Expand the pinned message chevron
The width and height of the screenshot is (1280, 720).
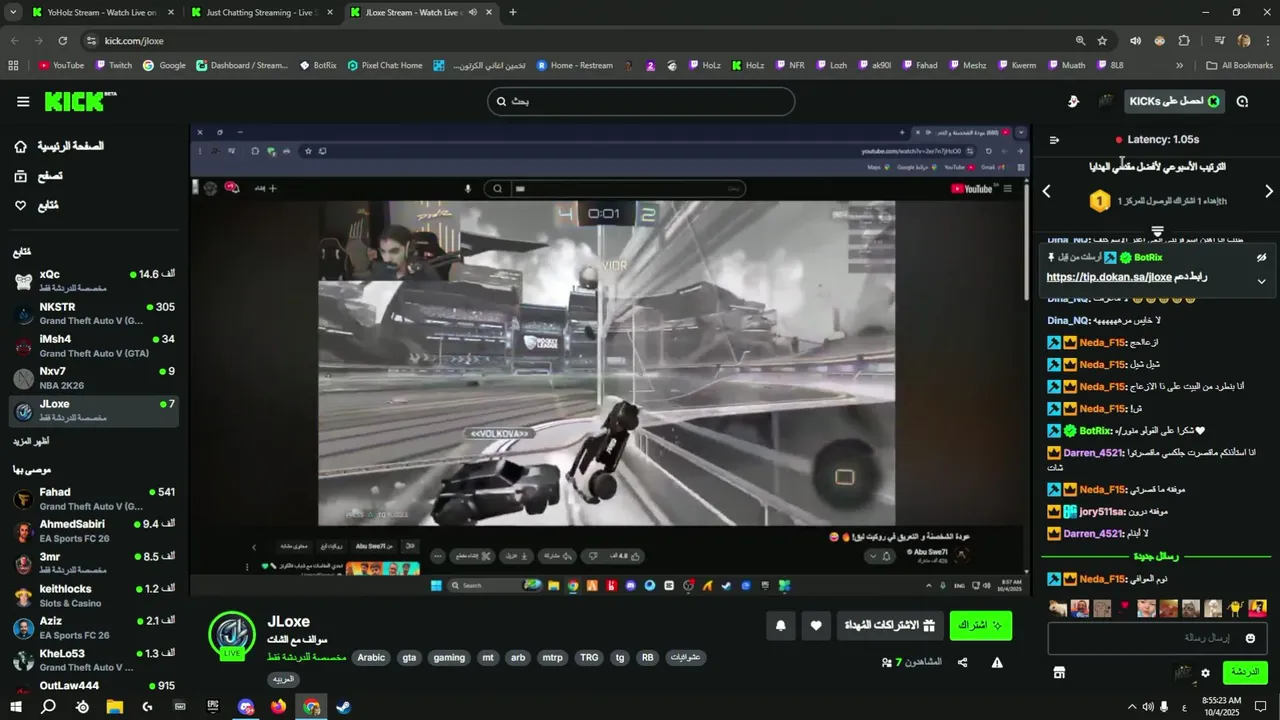1261,281
